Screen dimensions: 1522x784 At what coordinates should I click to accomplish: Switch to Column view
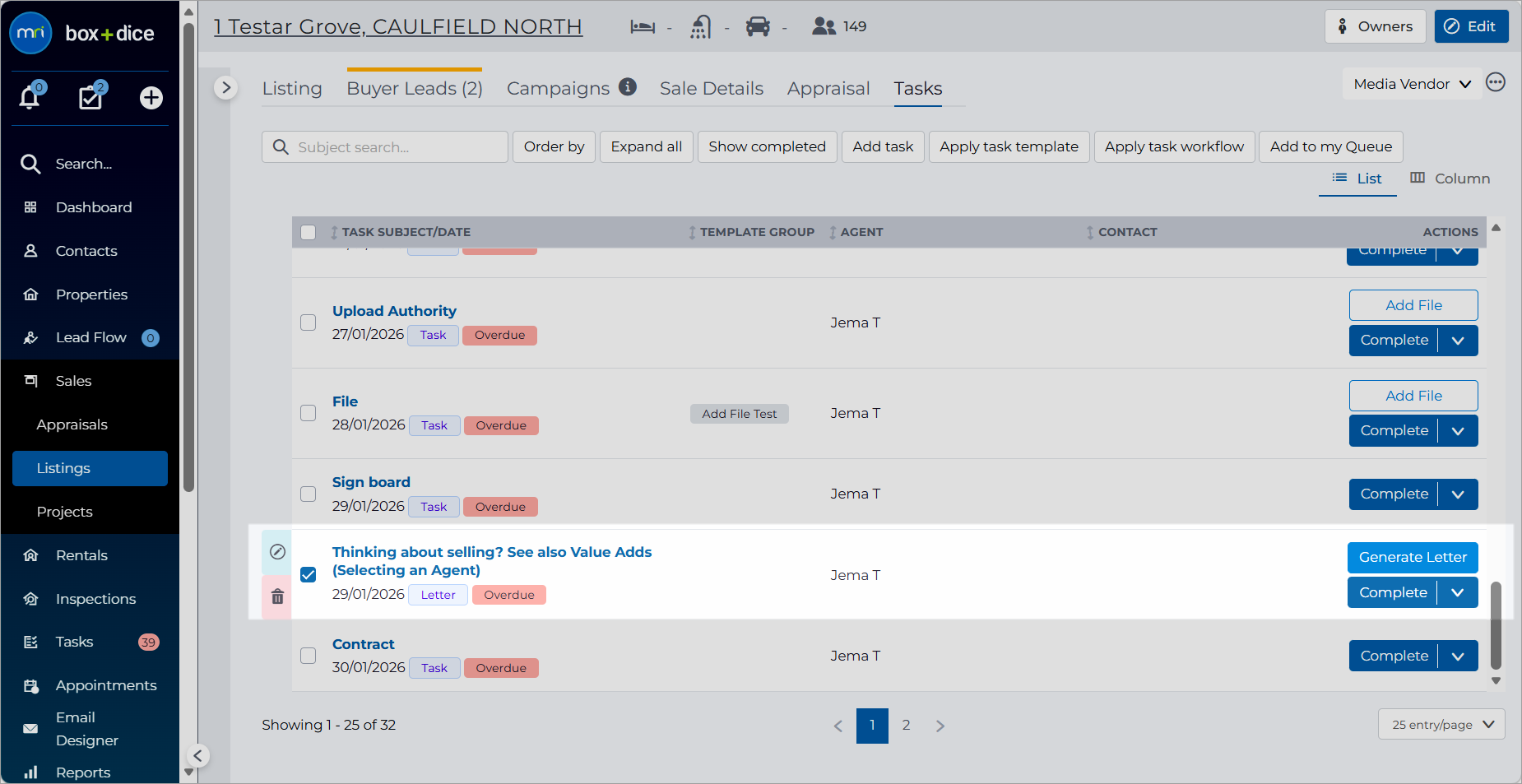click(1450, 179)
